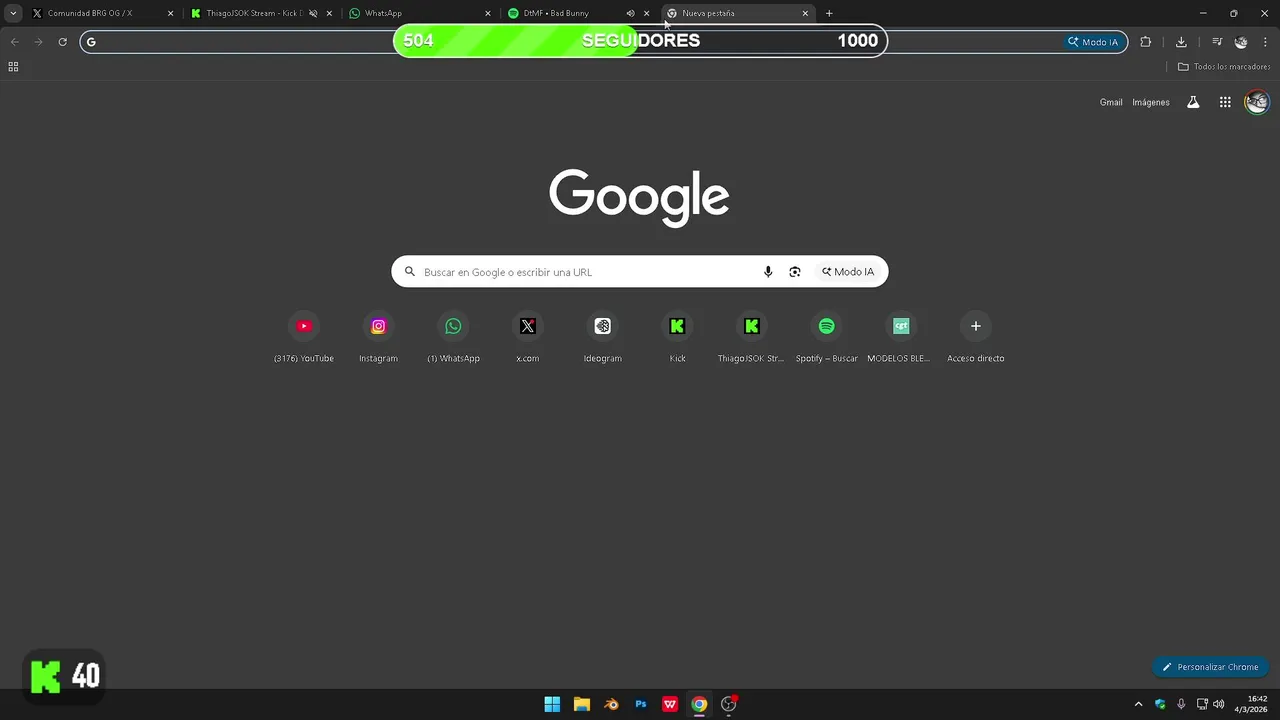Expand the tab search dropdown
The image size is (1280, 720).
tap(13, 13)
